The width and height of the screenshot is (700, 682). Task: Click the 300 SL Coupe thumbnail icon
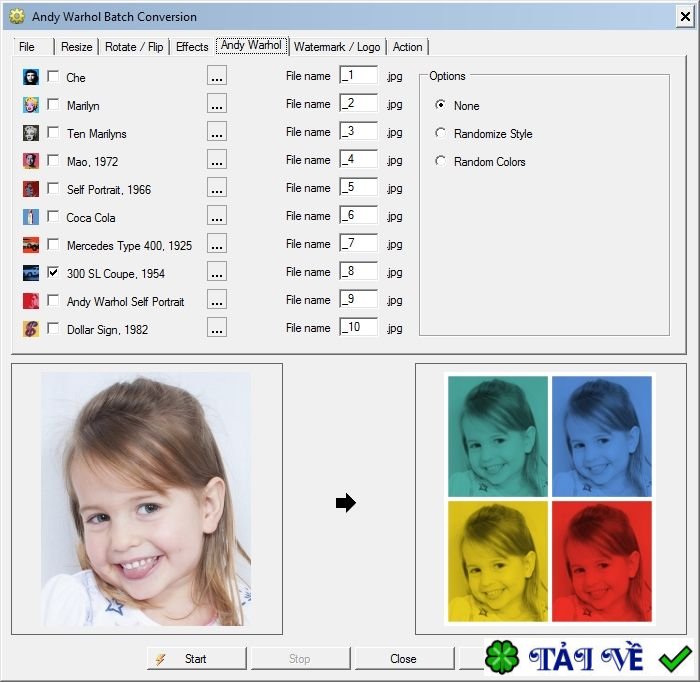pyautogui.click(x=31, y=273)
